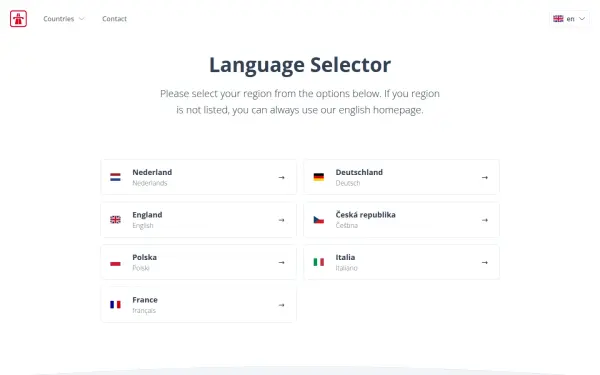The width and height of the screenshot is (600, 375).
Task: Select the Nederland region title
Action: (152, 172)
